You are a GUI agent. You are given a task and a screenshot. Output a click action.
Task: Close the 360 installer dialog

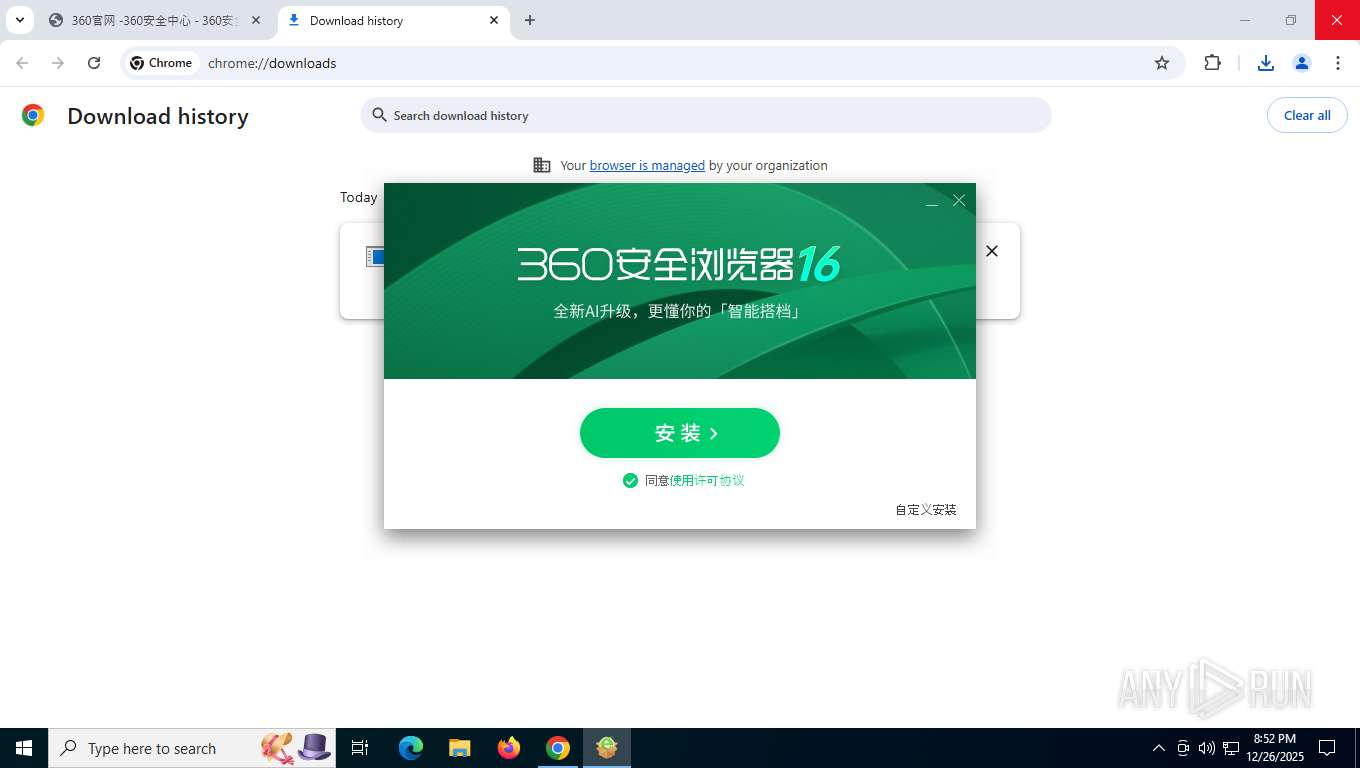point(959,201)
